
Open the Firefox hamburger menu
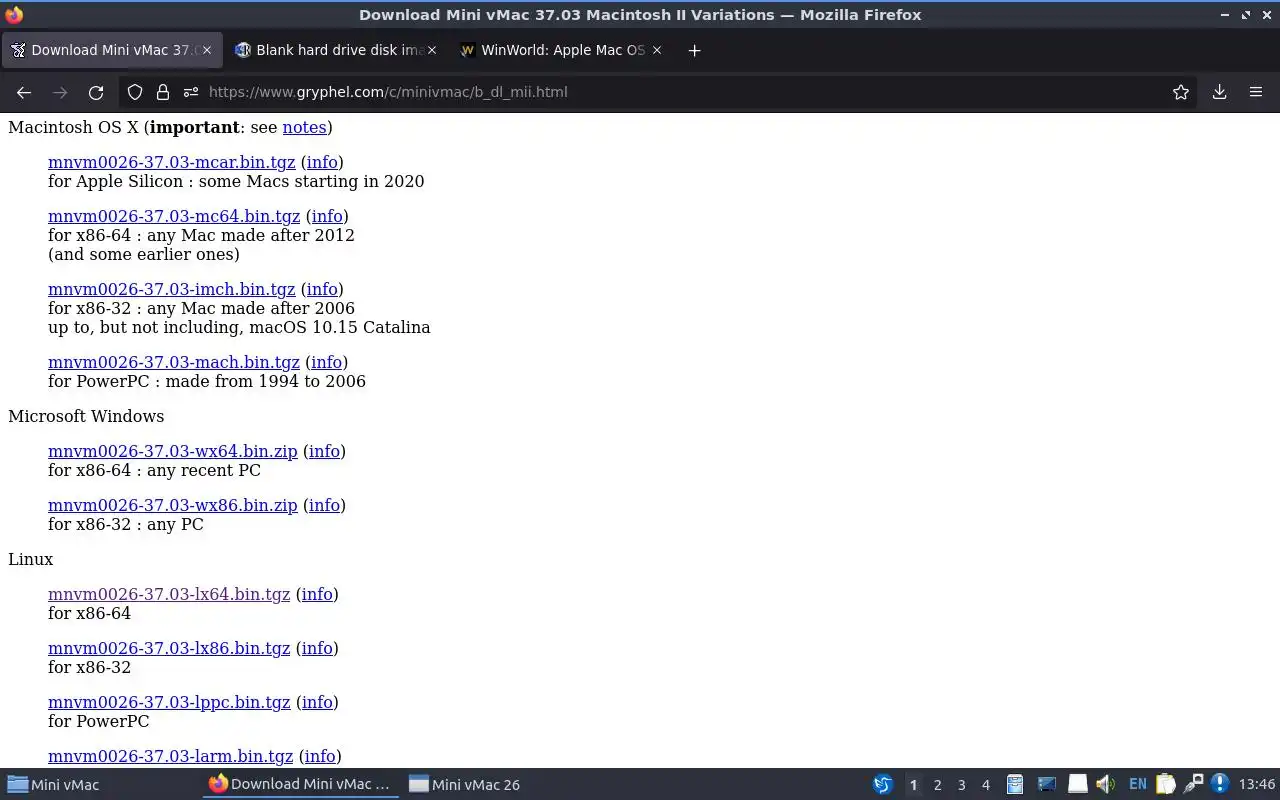click(1256, 92)
